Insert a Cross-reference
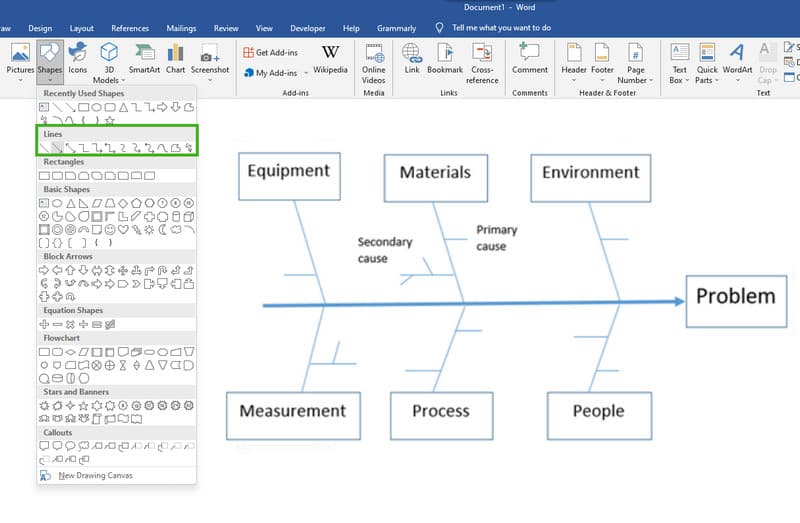The image size is (800, 523). point(482,63)
